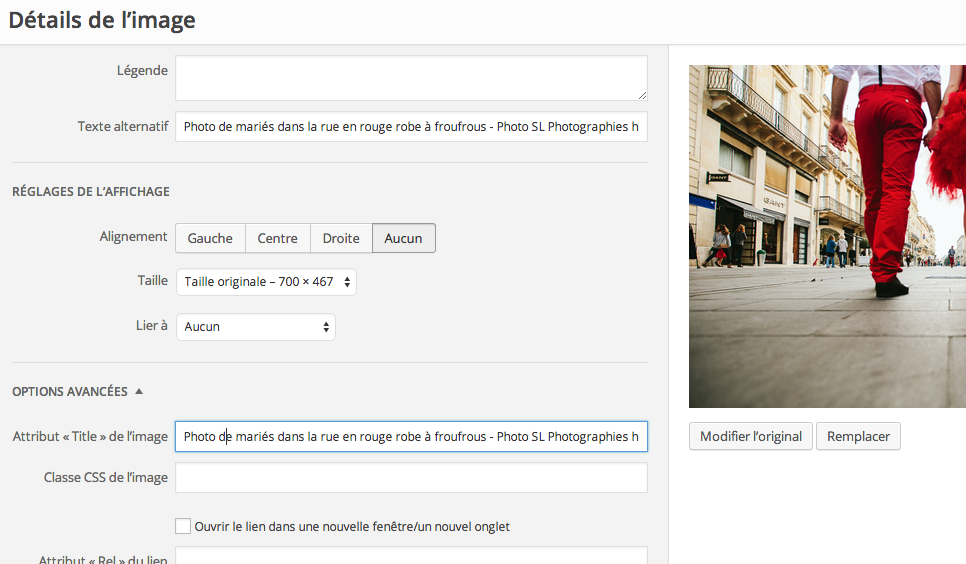This screenshot has height=564, width=966.
Task: Click the image preview thumbnail
Action: tap(827, 236)
